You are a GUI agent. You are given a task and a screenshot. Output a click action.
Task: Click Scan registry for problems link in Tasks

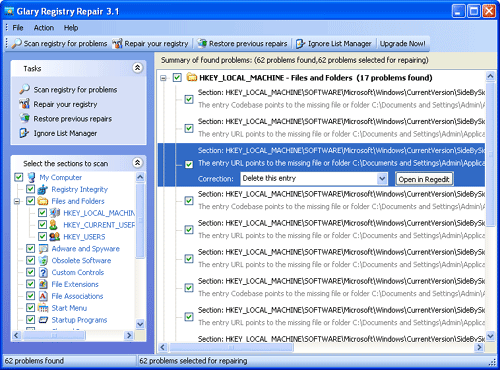coord(75,90)
